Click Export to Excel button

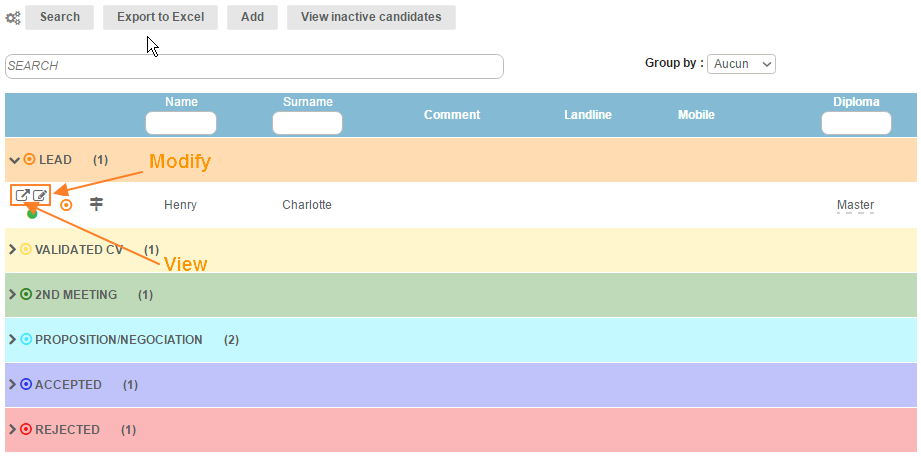[x=160, y=17]
